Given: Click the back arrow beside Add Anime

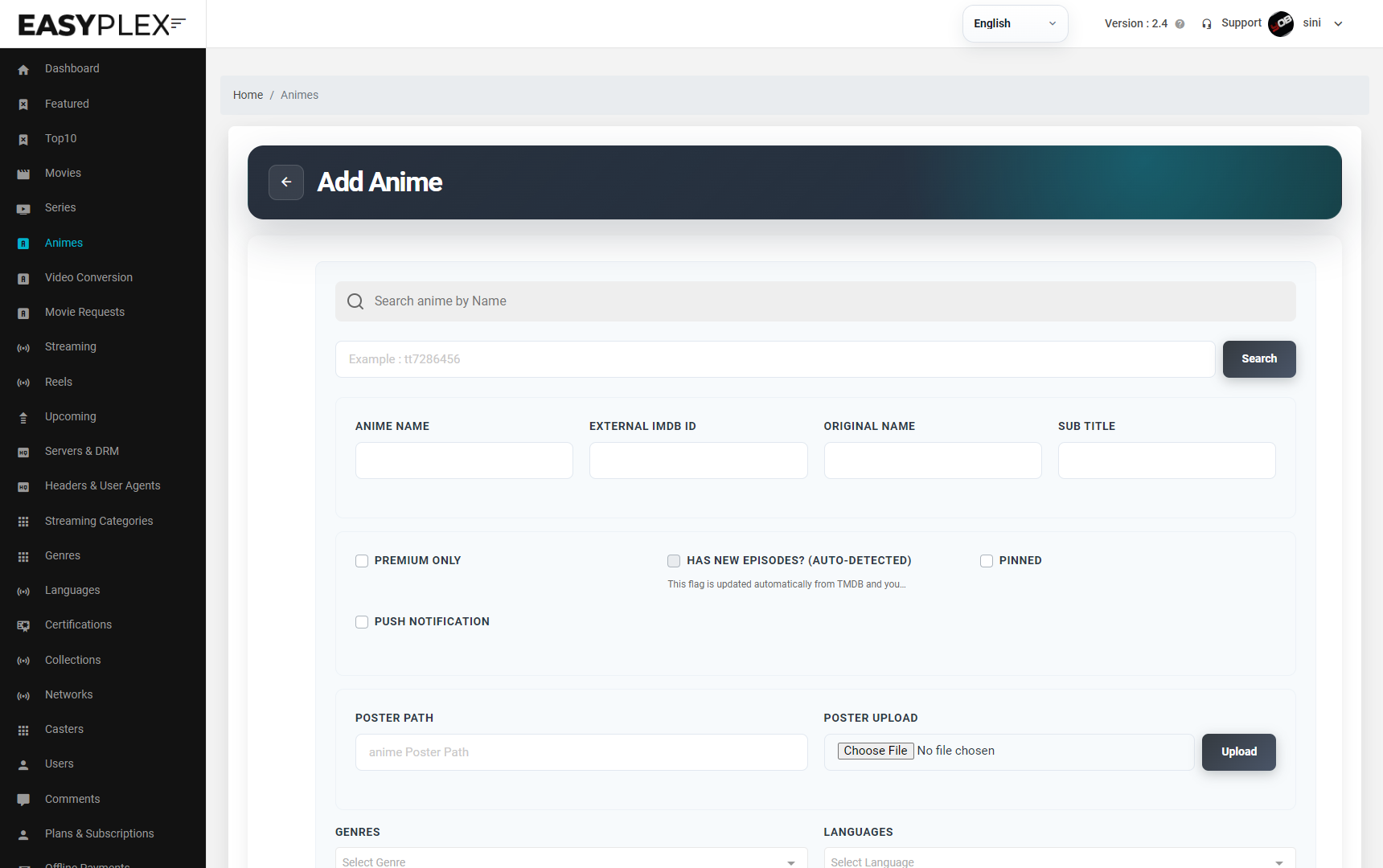Looking at the screenshot, I should 286,182.
